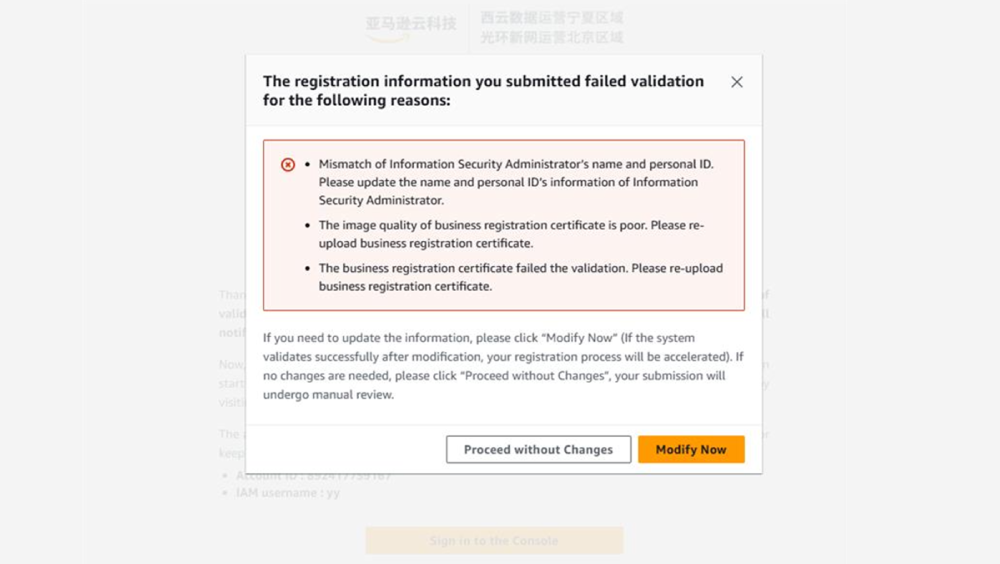Click the dialog heading about failed validation
The height and width of the screenshot is (564, 1000).
point(483,90)
